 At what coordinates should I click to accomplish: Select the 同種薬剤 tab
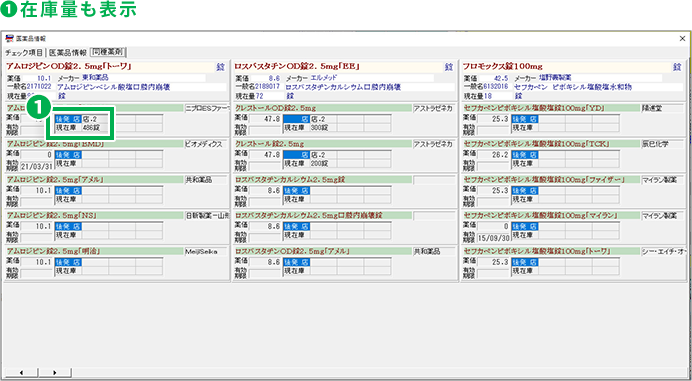108,52
